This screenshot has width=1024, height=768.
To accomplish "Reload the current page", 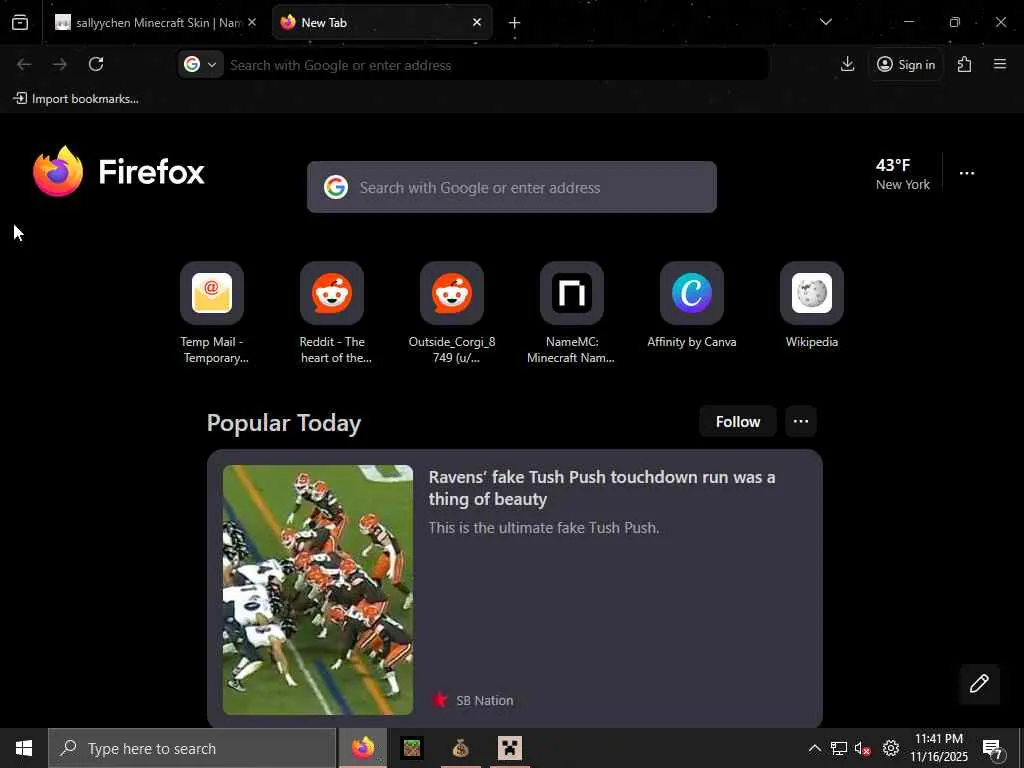I will click(x=96, y=64).
